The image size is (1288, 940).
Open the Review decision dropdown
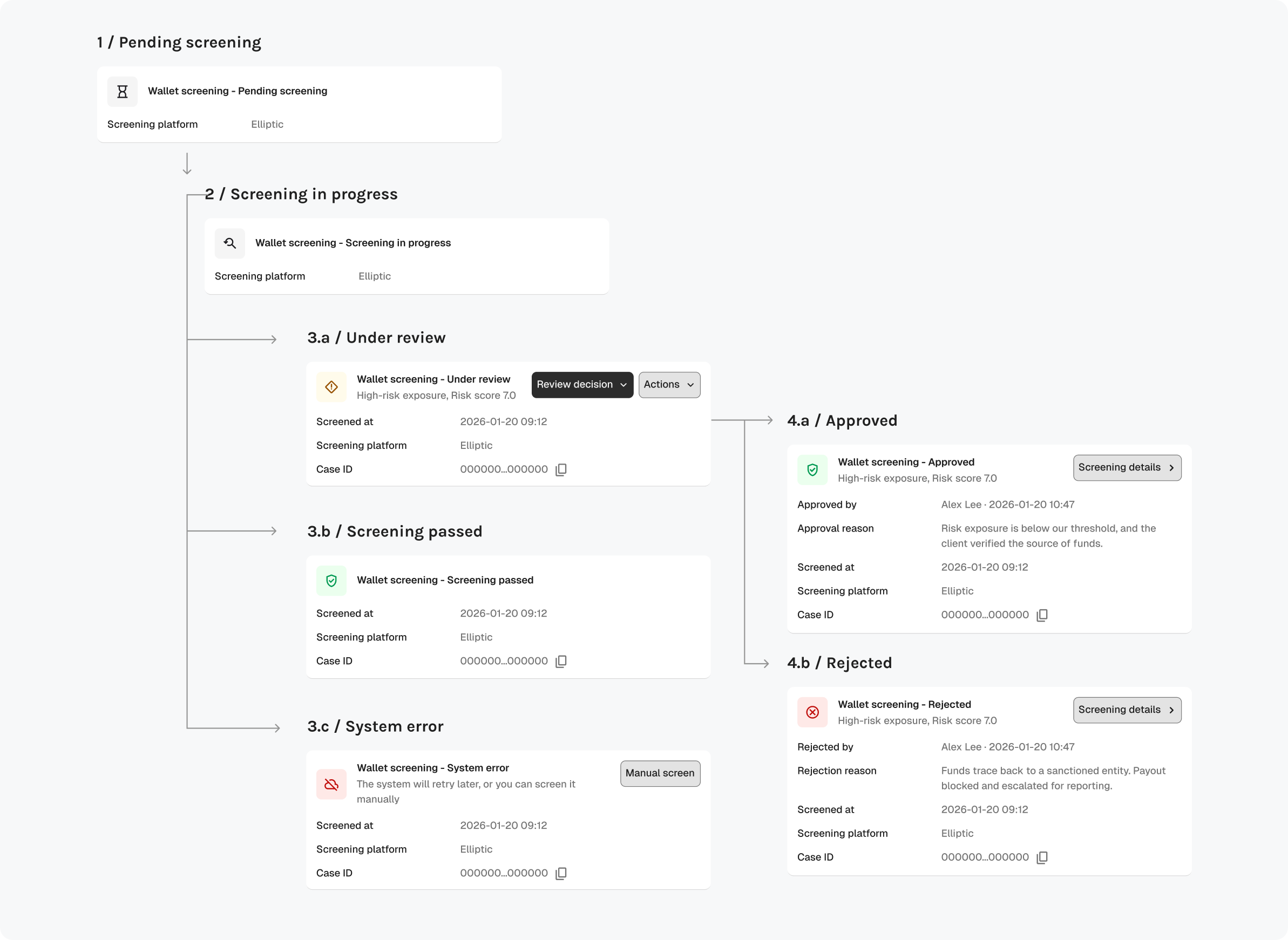click(582, 385)
